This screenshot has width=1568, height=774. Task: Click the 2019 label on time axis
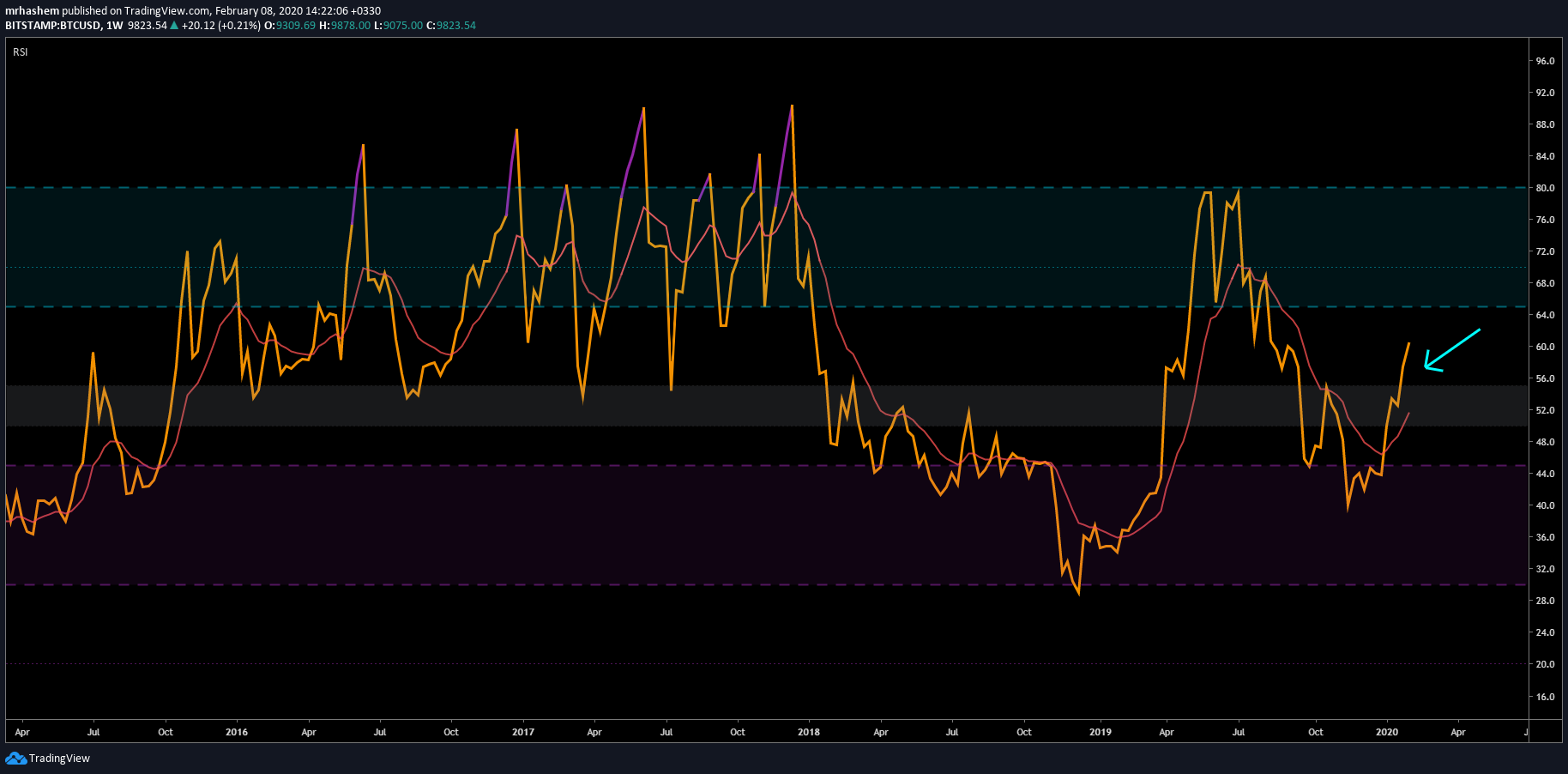pos(1101,732)
